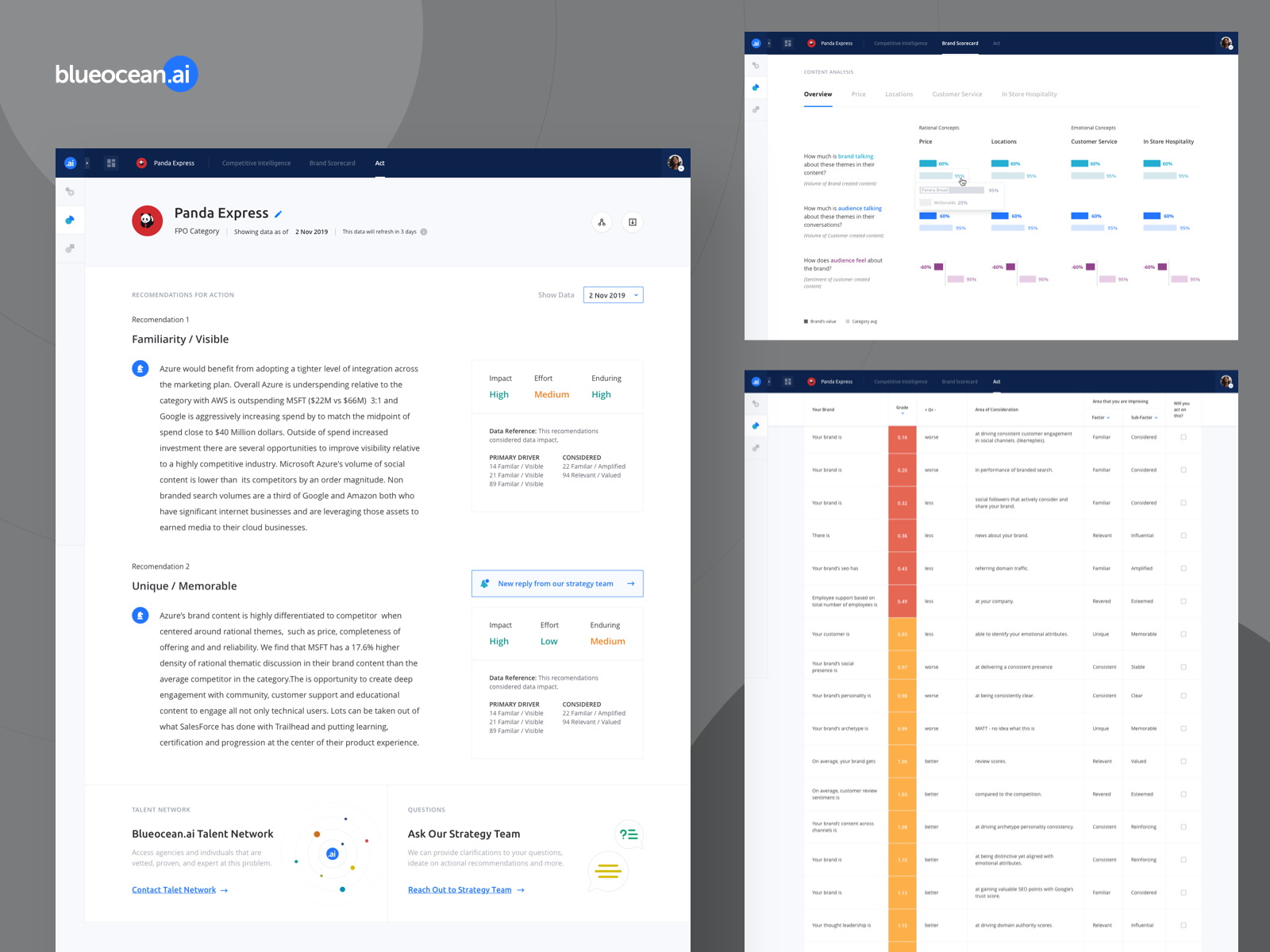Click the teal 60% Price bar for brand talking
Image resolution: width=1270 pixels, height=952 pixels.
coord(928,163)
